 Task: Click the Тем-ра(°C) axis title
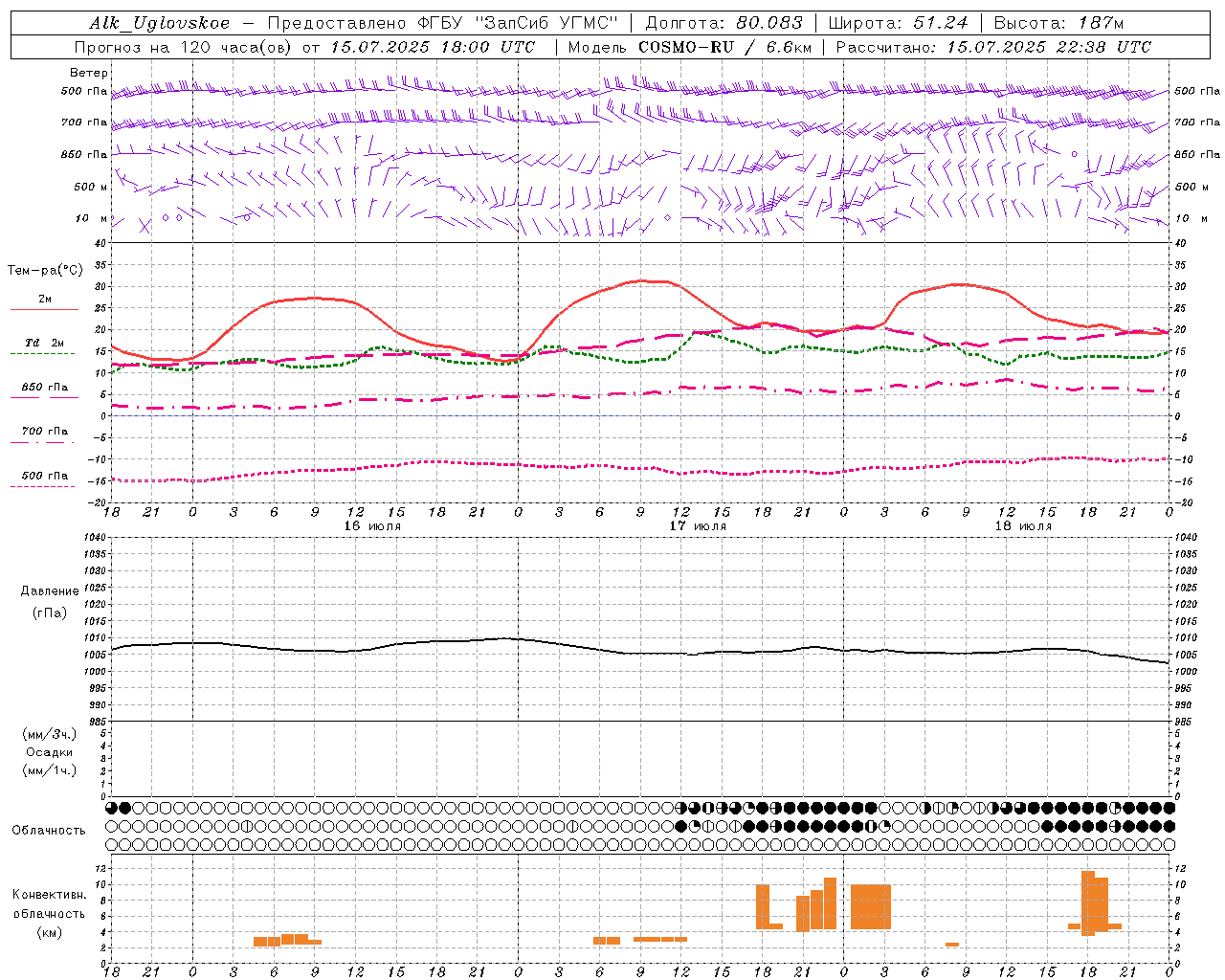[x=45, y=271]
